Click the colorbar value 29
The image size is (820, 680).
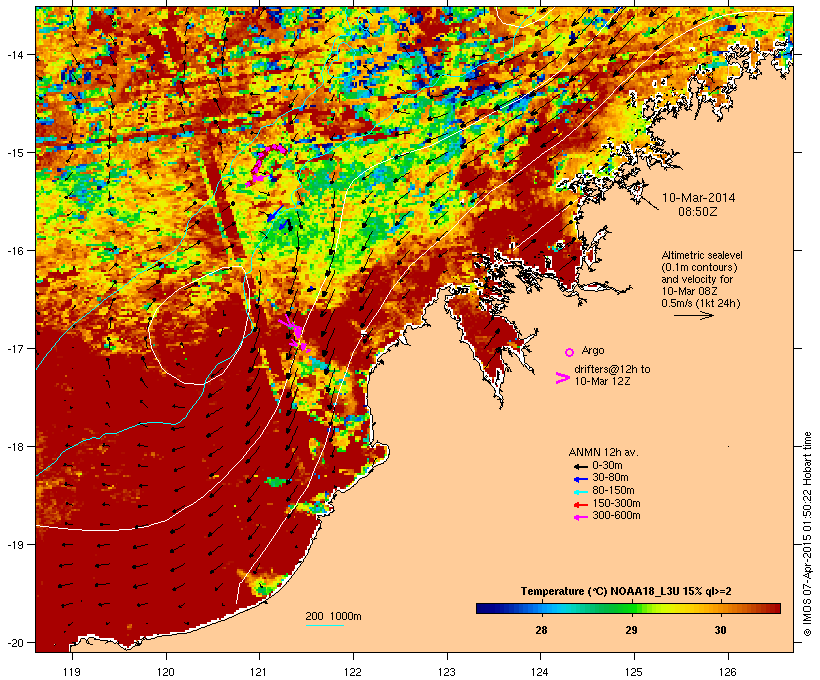(x=631, y=630)
